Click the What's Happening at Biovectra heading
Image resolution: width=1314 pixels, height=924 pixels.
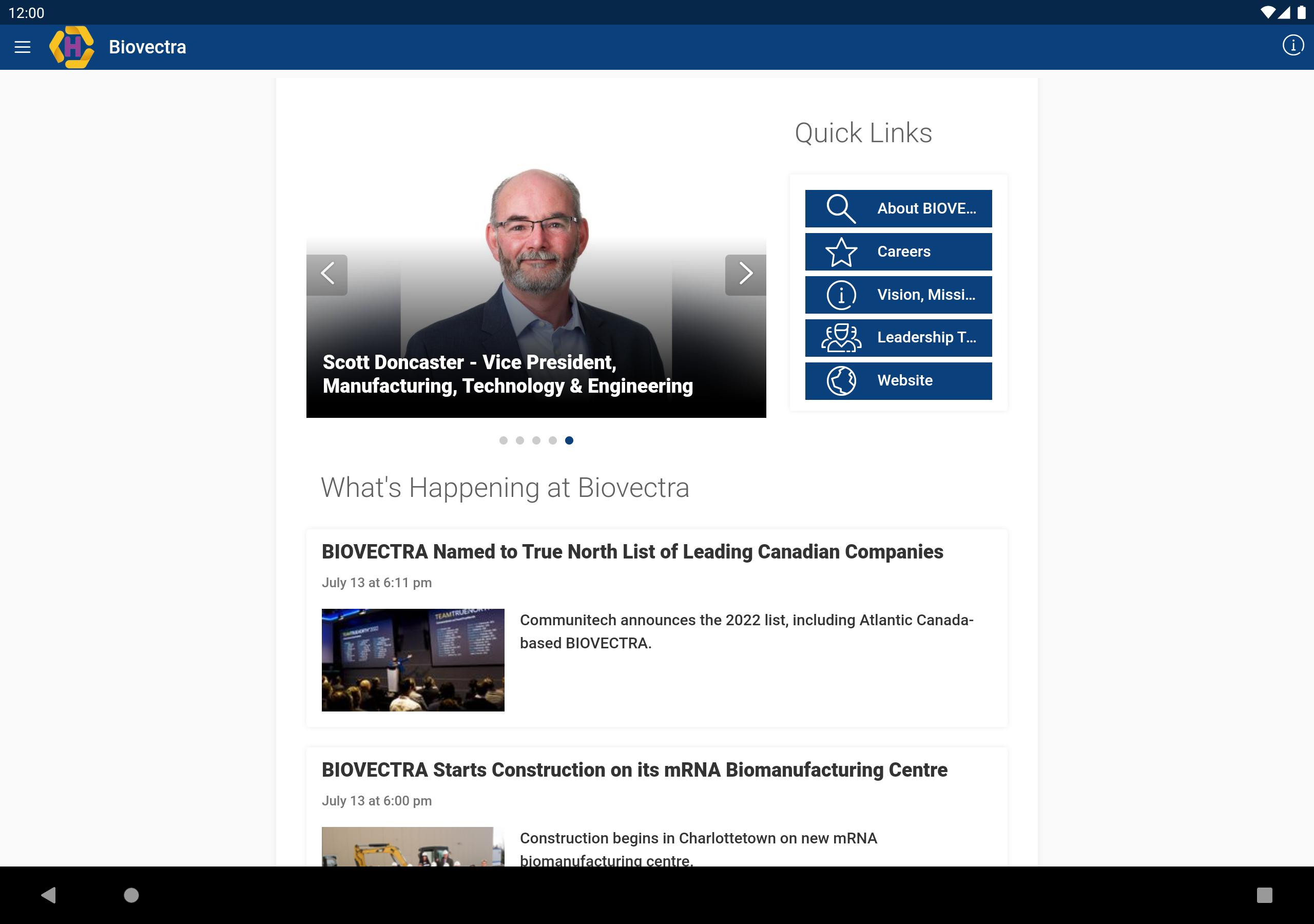click(x=505, y=488)
